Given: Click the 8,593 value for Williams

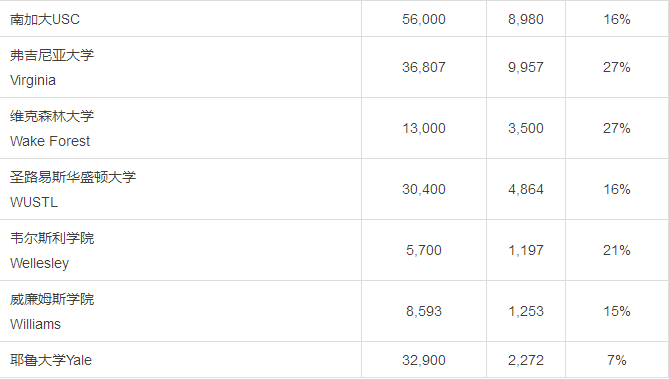Looking at the screenshot, I should pos(424,311).
